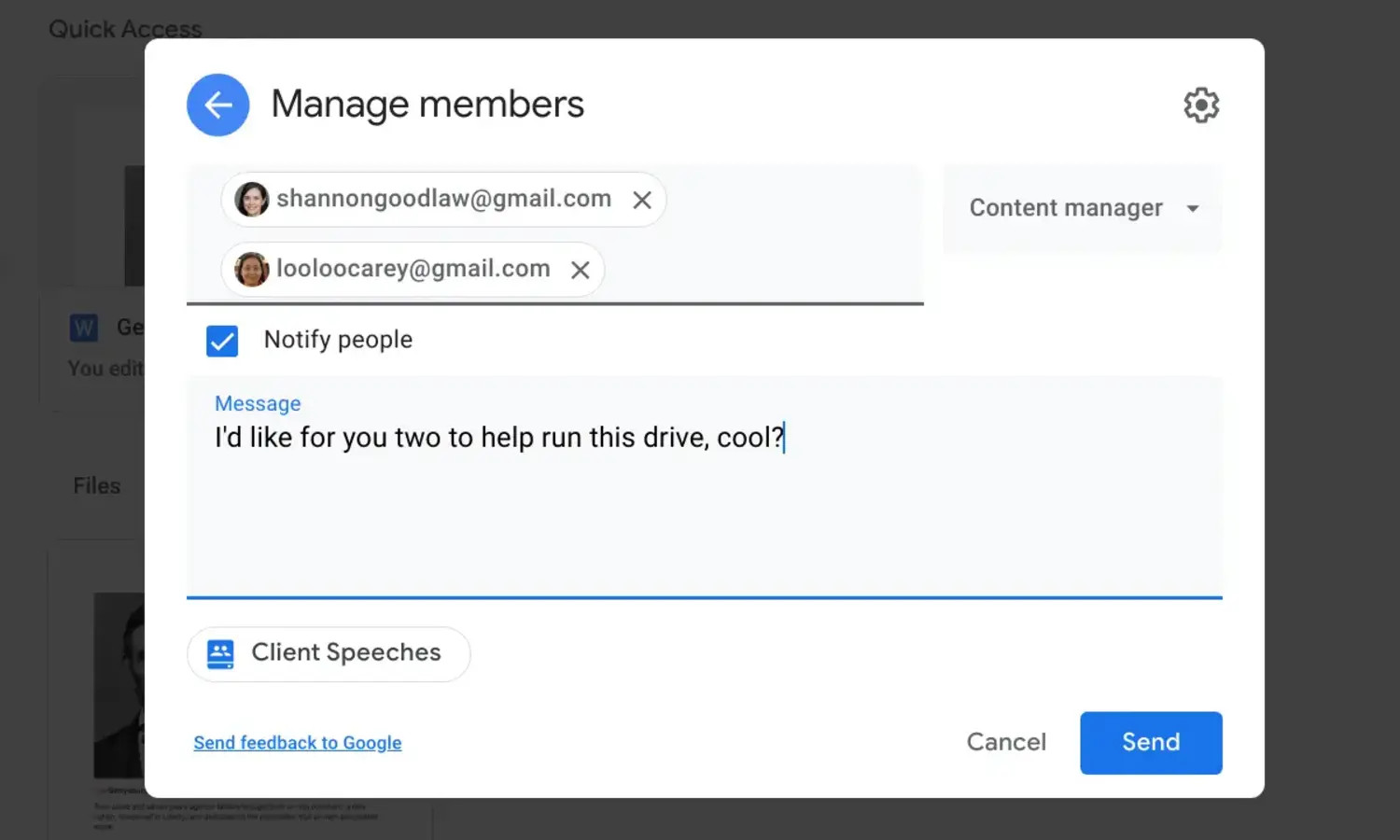Click the Word file icon in background
Screen dimensions: 1400x840
(84, 328)
